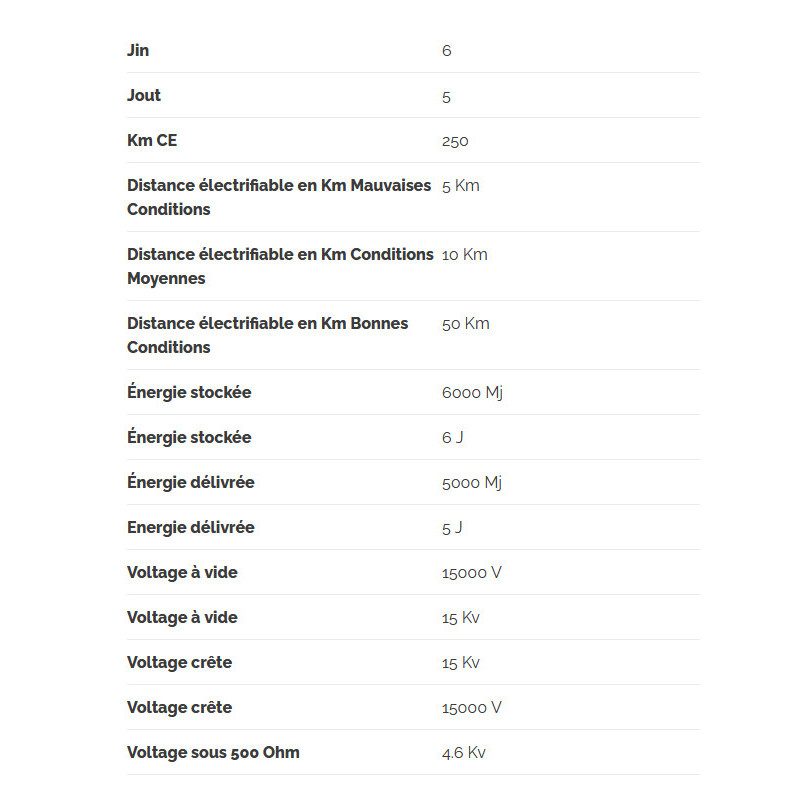Click the Jin row label
The width and height of the screenshot is (800, 800).
pyautogui.click(x=138, y=51)
